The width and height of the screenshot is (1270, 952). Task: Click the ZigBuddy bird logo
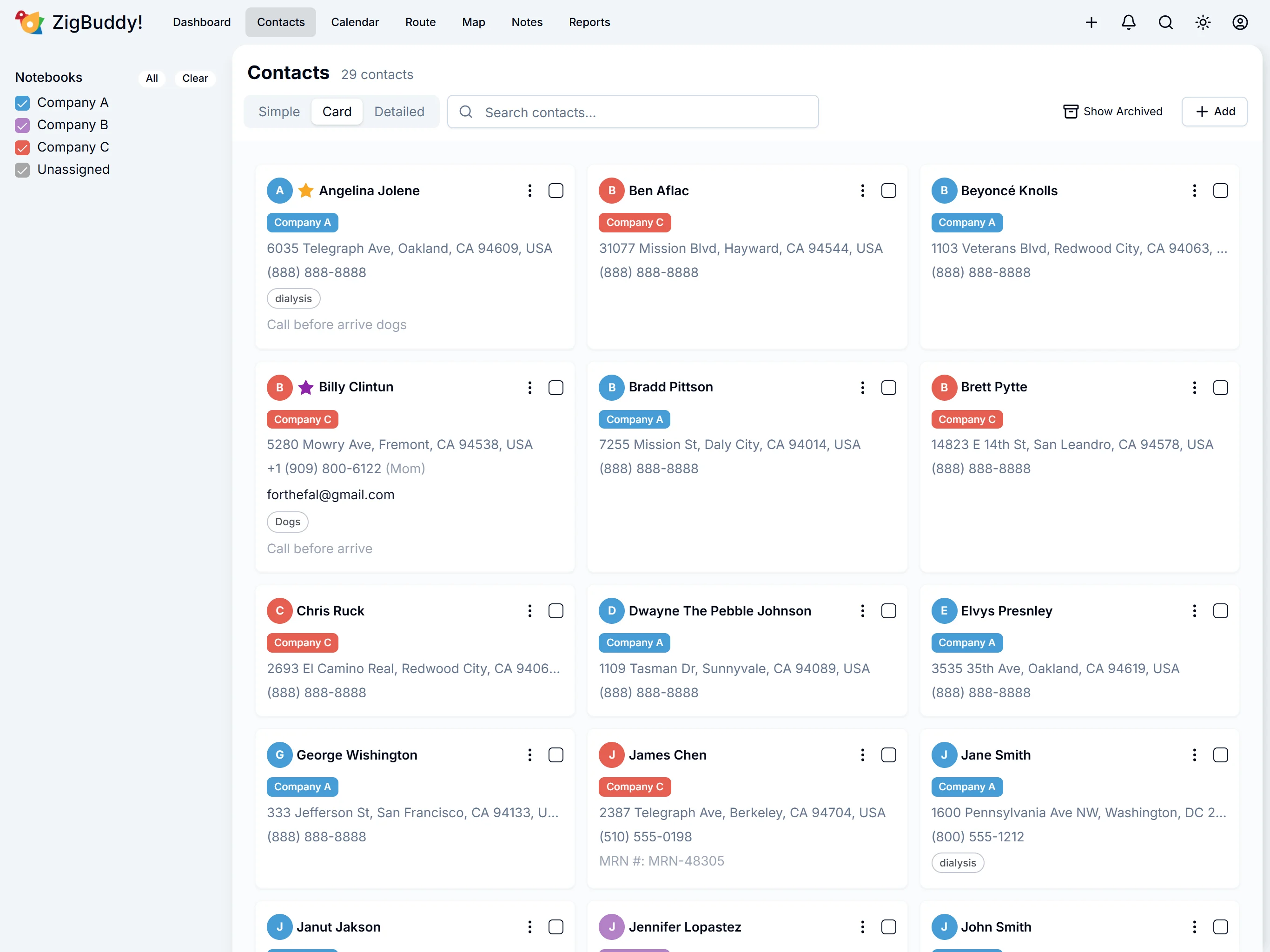[x=29, y=22]
